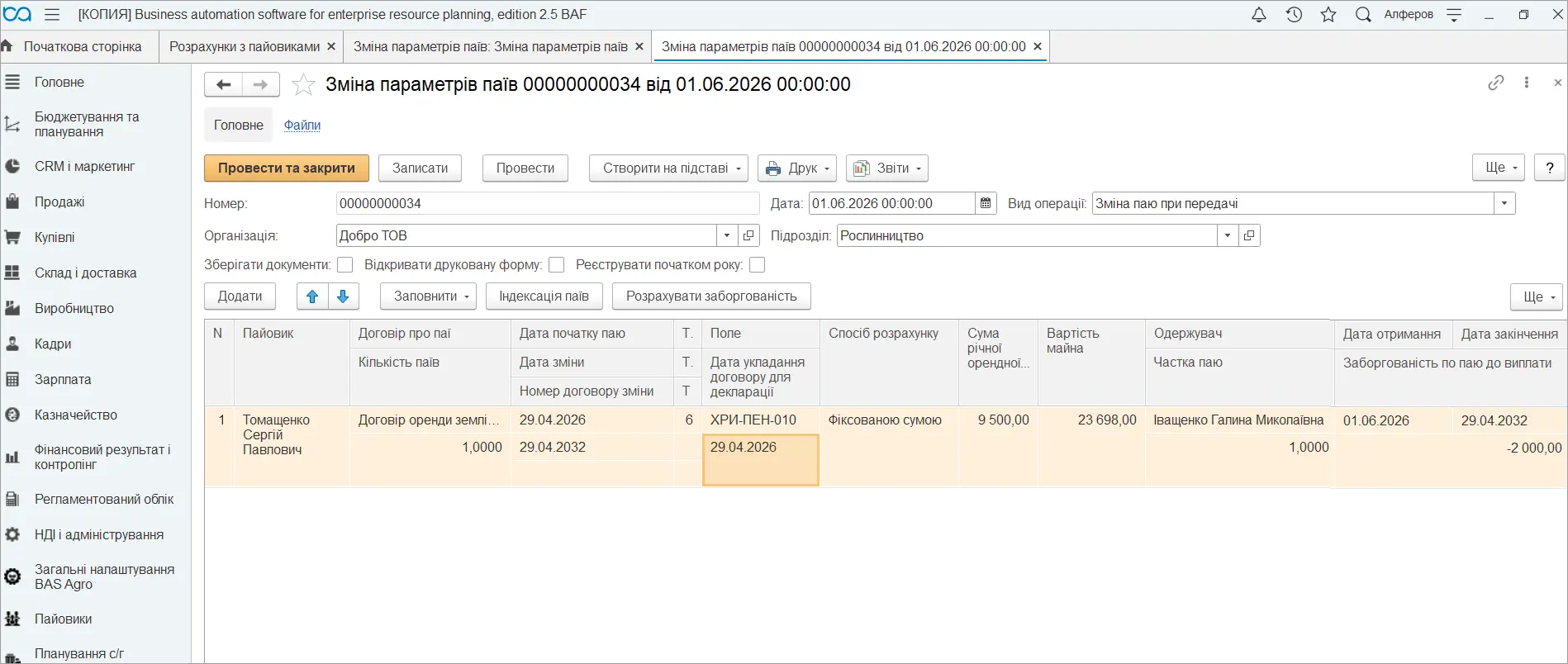Click the Записати button
This screenshot has width=1568, height=664.
tap(420, 168)
